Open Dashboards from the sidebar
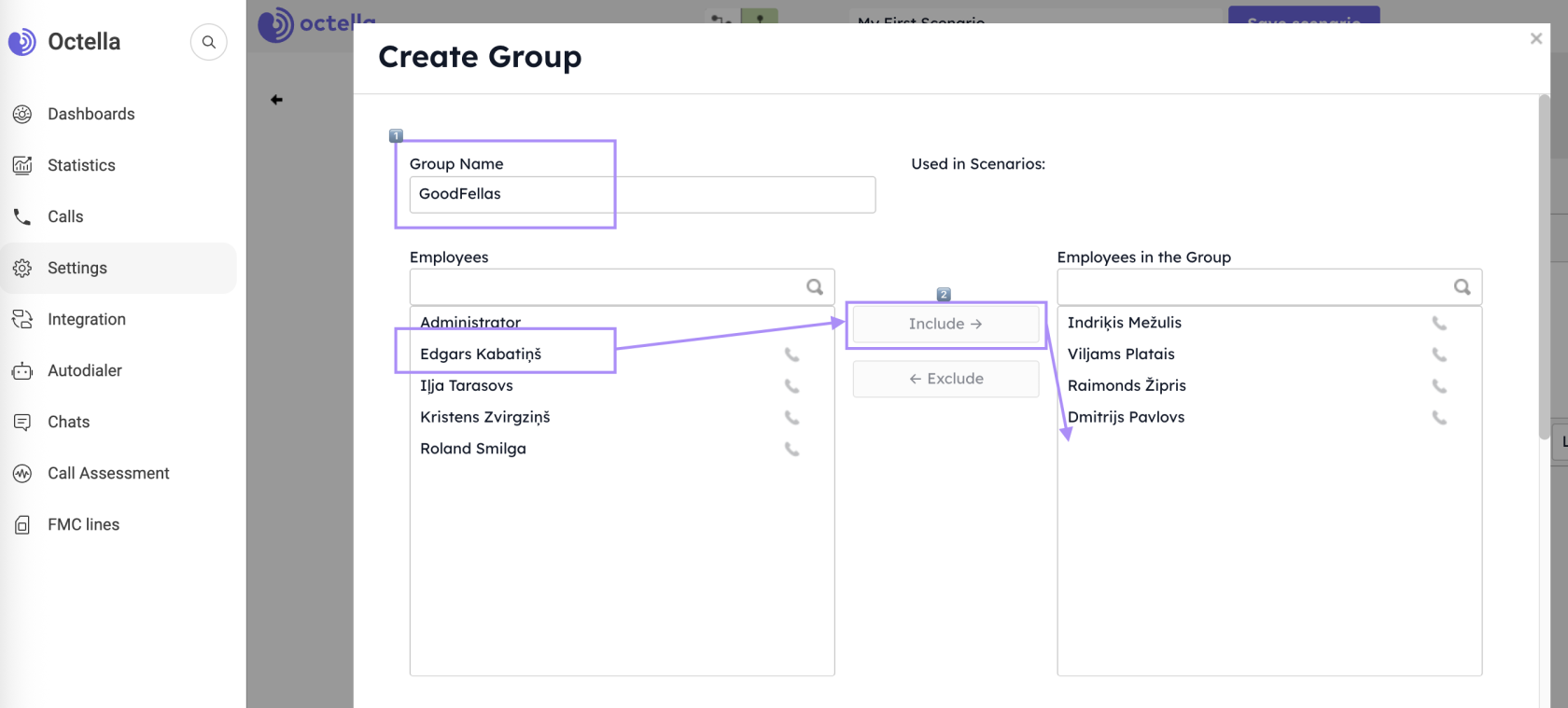 [91, 114]
